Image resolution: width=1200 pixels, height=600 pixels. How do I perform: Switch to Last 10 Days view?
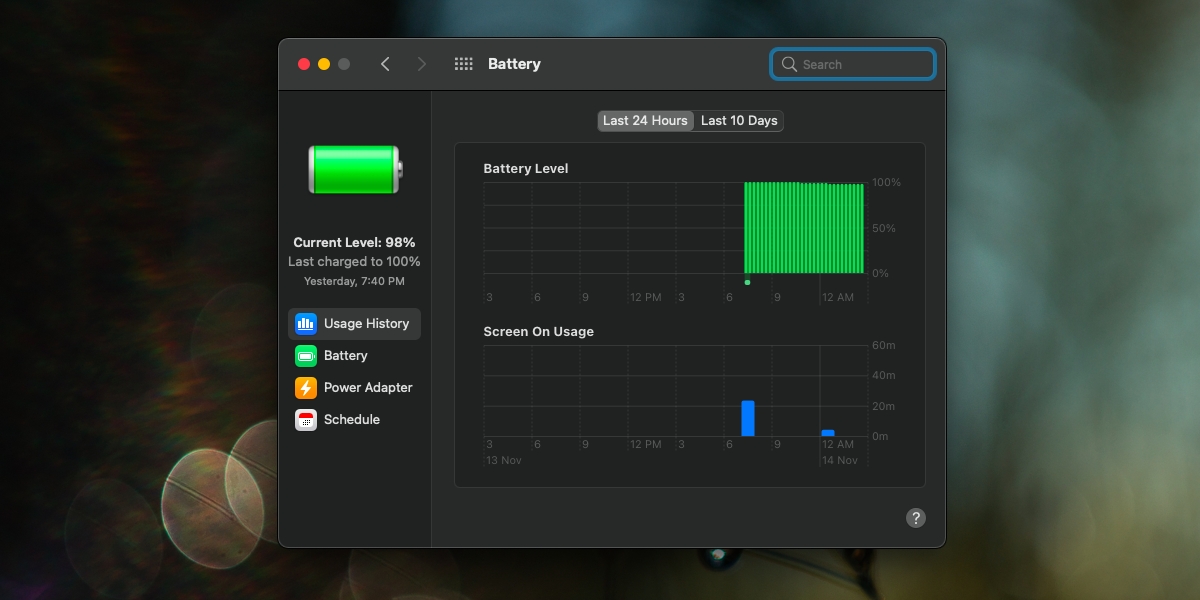pos(739,121)
